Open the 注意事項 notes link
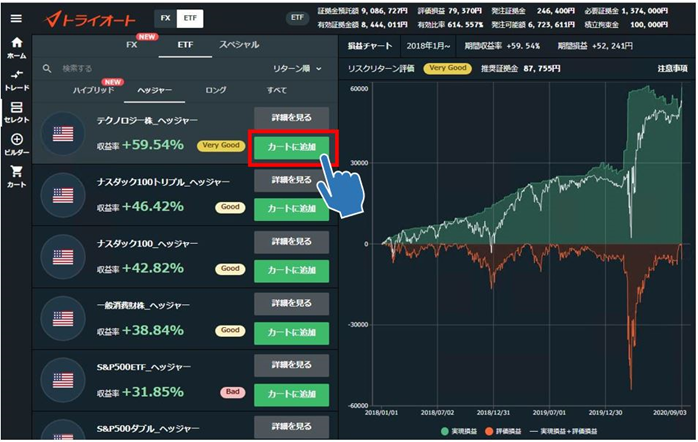The image size is (698, 442). (672, 69)
